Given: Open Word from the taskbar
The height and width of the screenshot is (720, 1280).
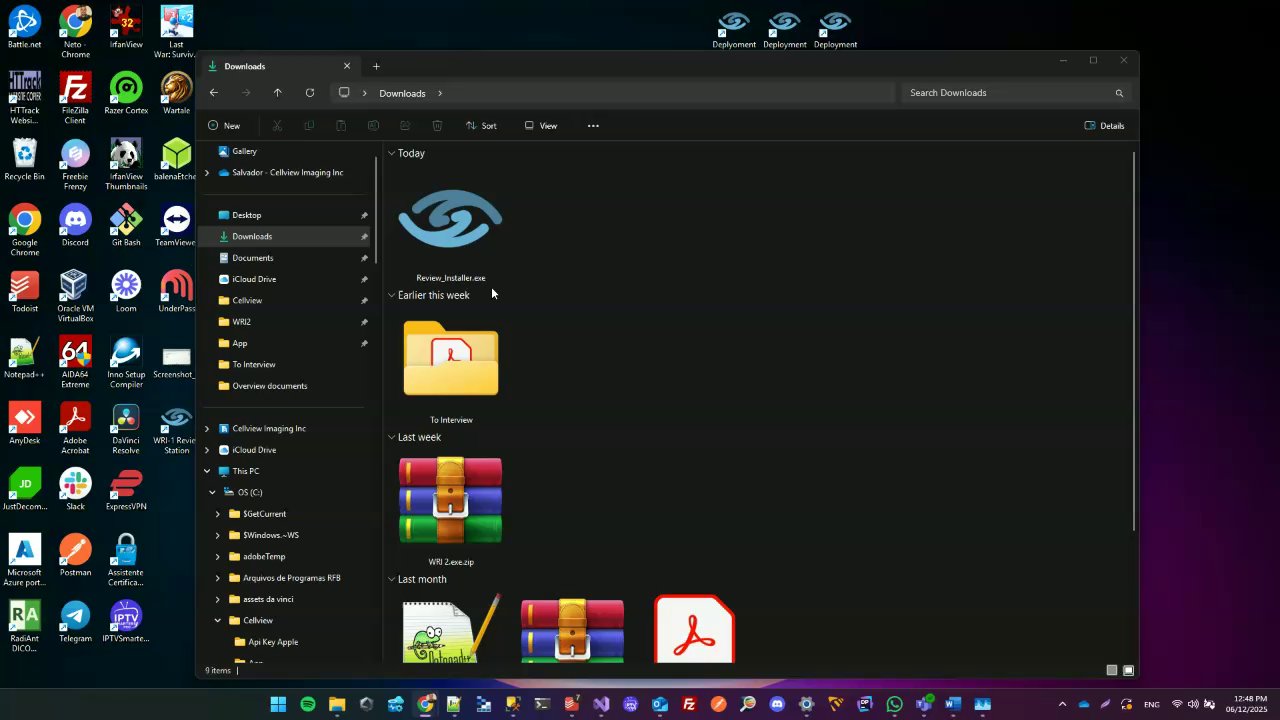Looking at the screenshot, I should point(953,705).
